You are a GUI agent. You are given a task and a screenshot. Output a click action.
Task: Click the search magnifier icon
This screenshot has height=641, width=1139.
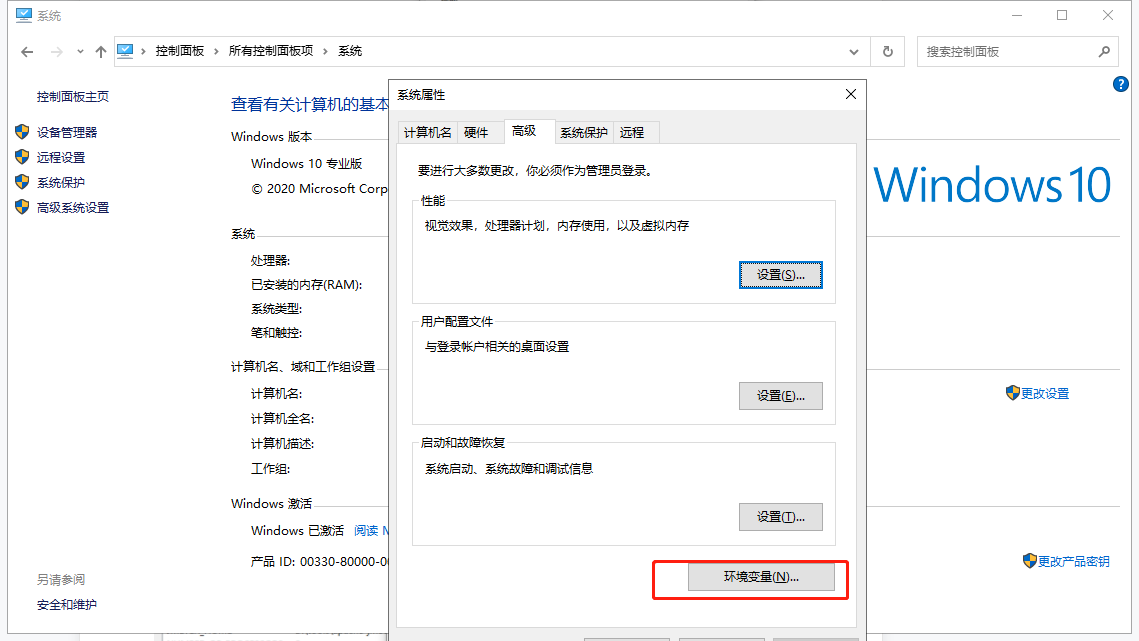pos(1104,52)
